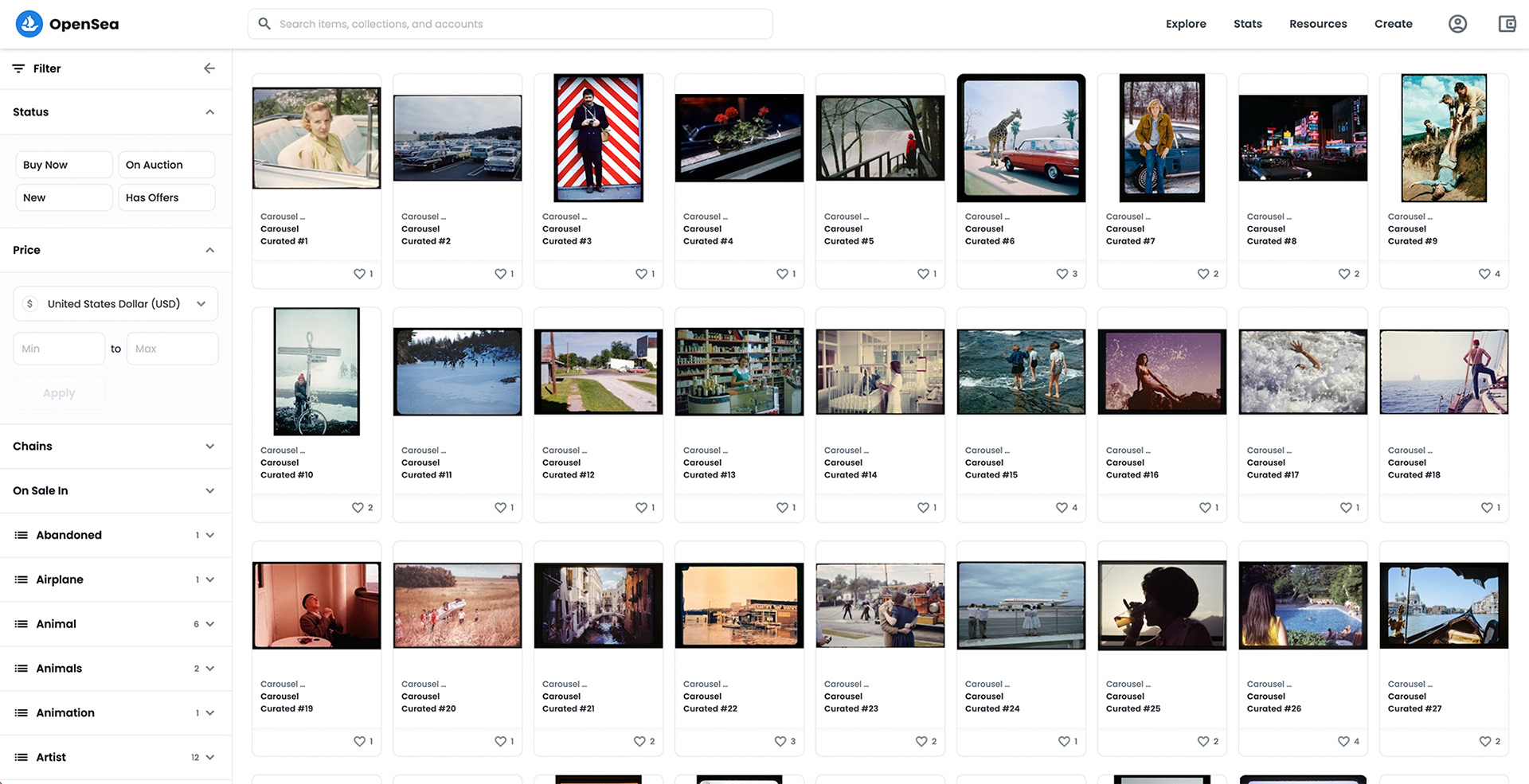Expand the Chains filter section
1529x784 pixels.
[115, 447]
